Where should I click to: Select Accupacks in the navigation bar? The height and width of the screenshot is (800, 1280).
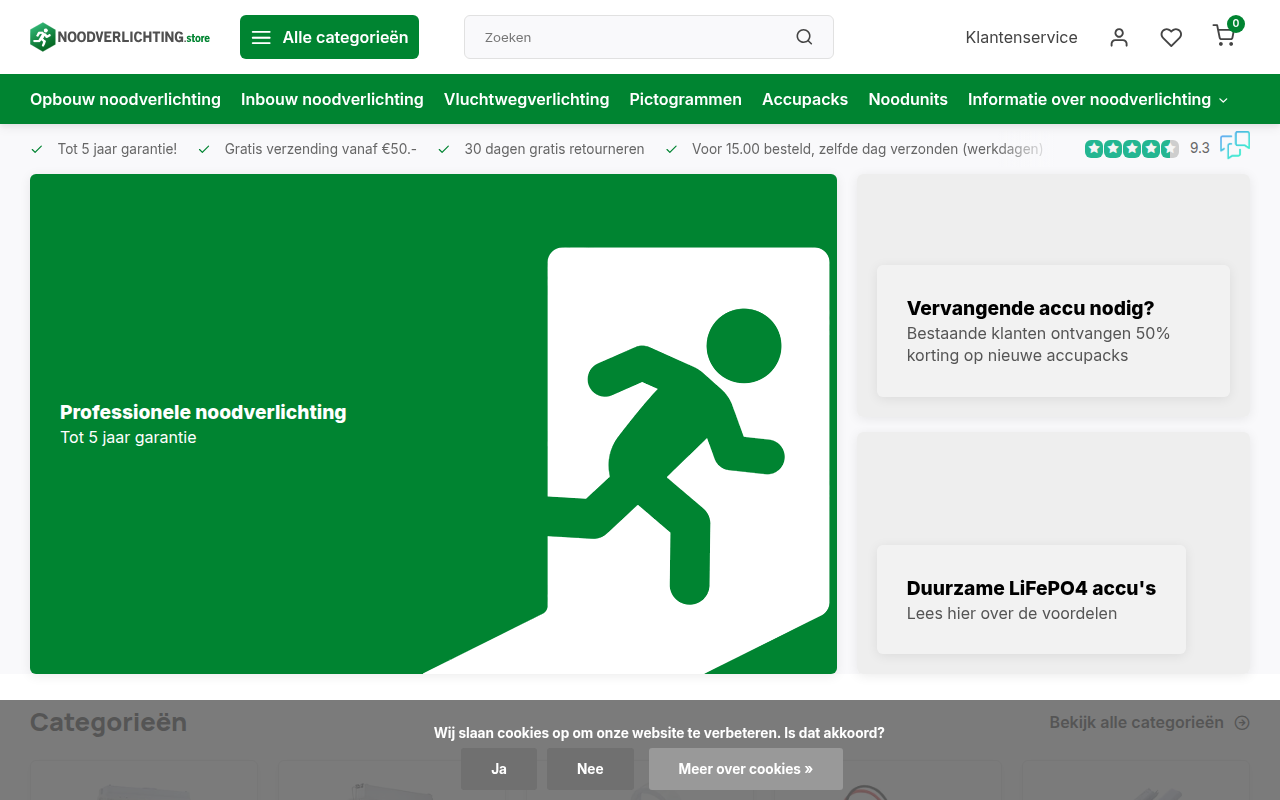coord(805,99)
